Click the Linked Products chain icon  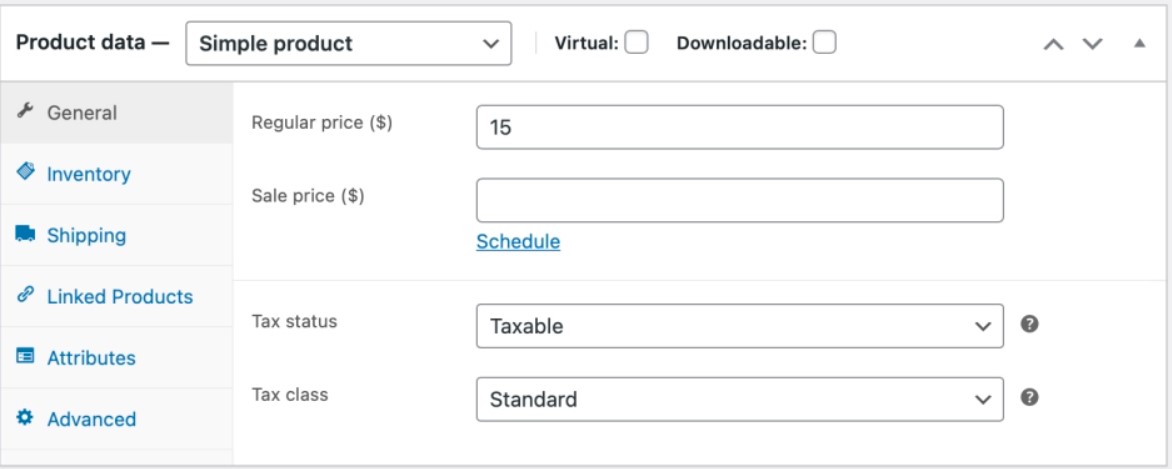pyautogui.click(x=25, y=296)
